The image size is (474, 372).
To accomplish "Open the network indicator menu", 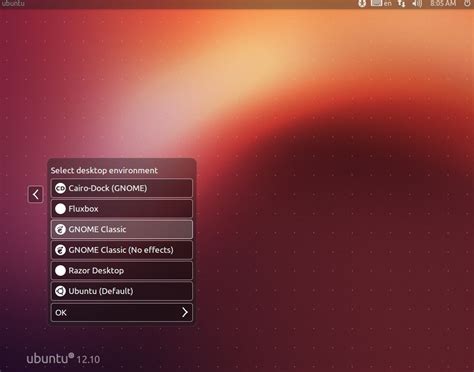I will (402, 3).
